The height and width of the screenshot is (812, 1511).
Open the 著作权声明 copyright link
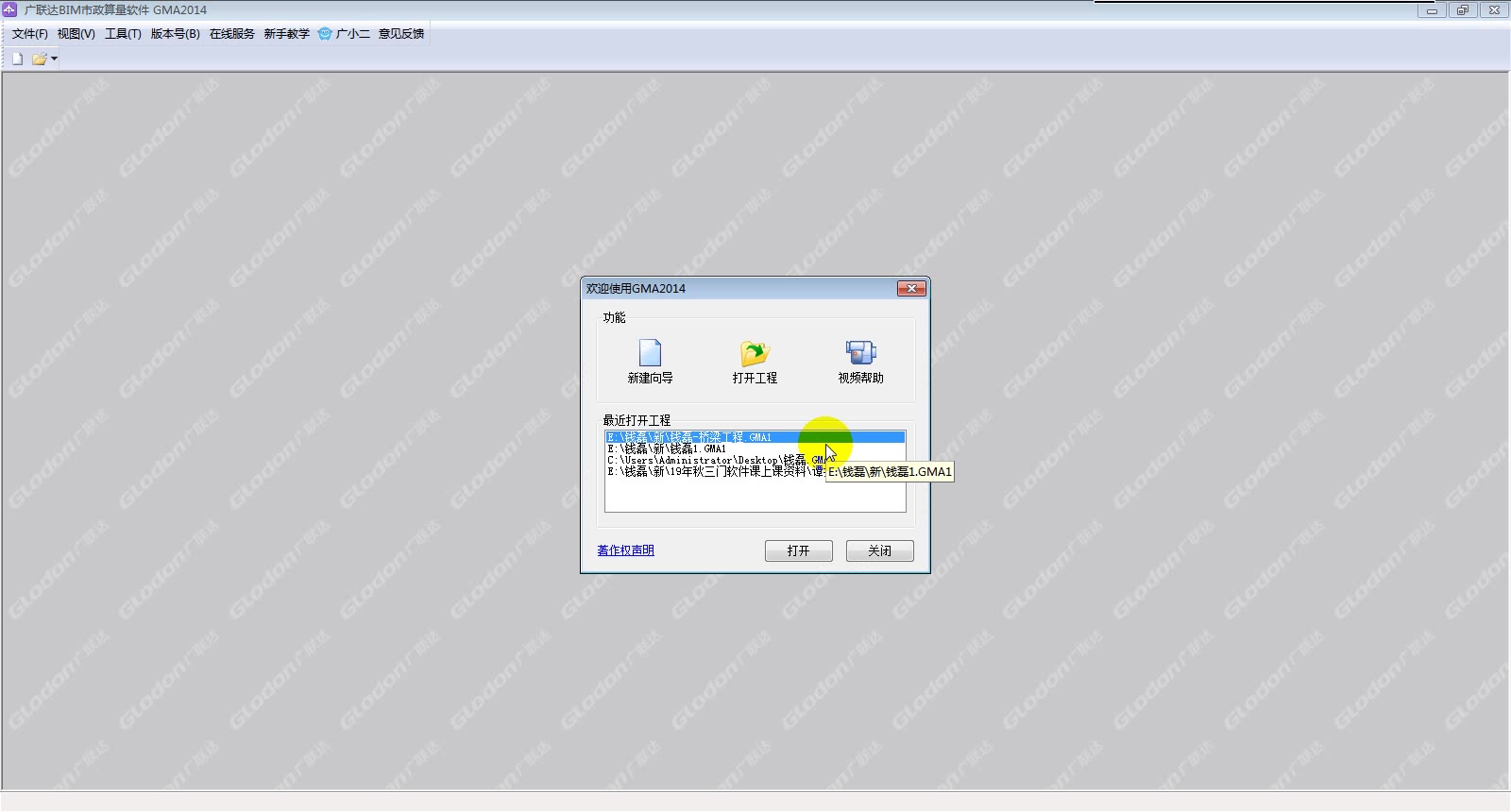click(625, 550)
